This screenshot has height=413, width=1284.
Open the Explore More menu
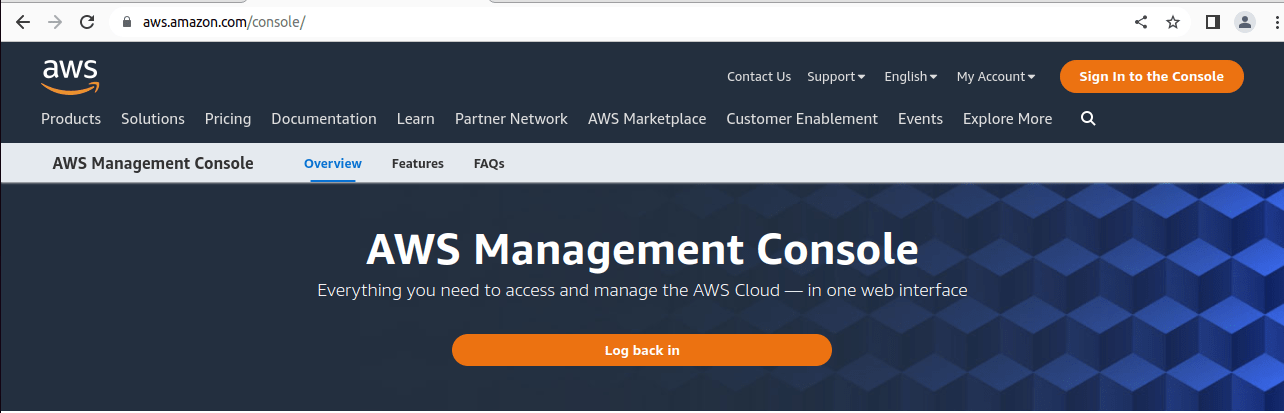1007,118
